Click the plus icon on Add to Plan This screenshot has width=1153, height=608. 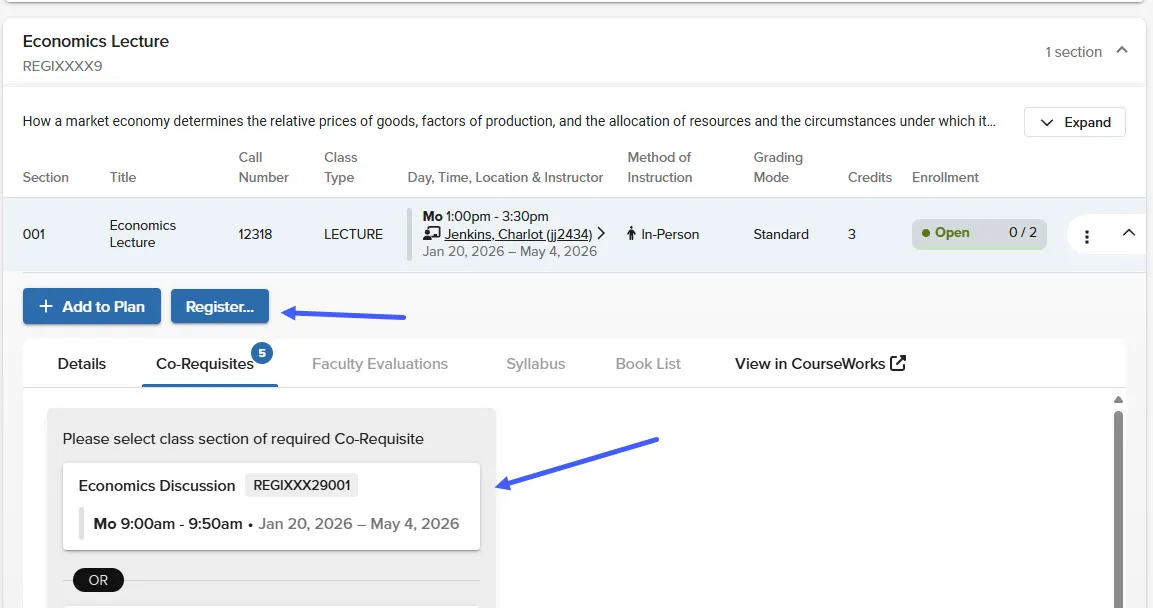coord(46,306)
